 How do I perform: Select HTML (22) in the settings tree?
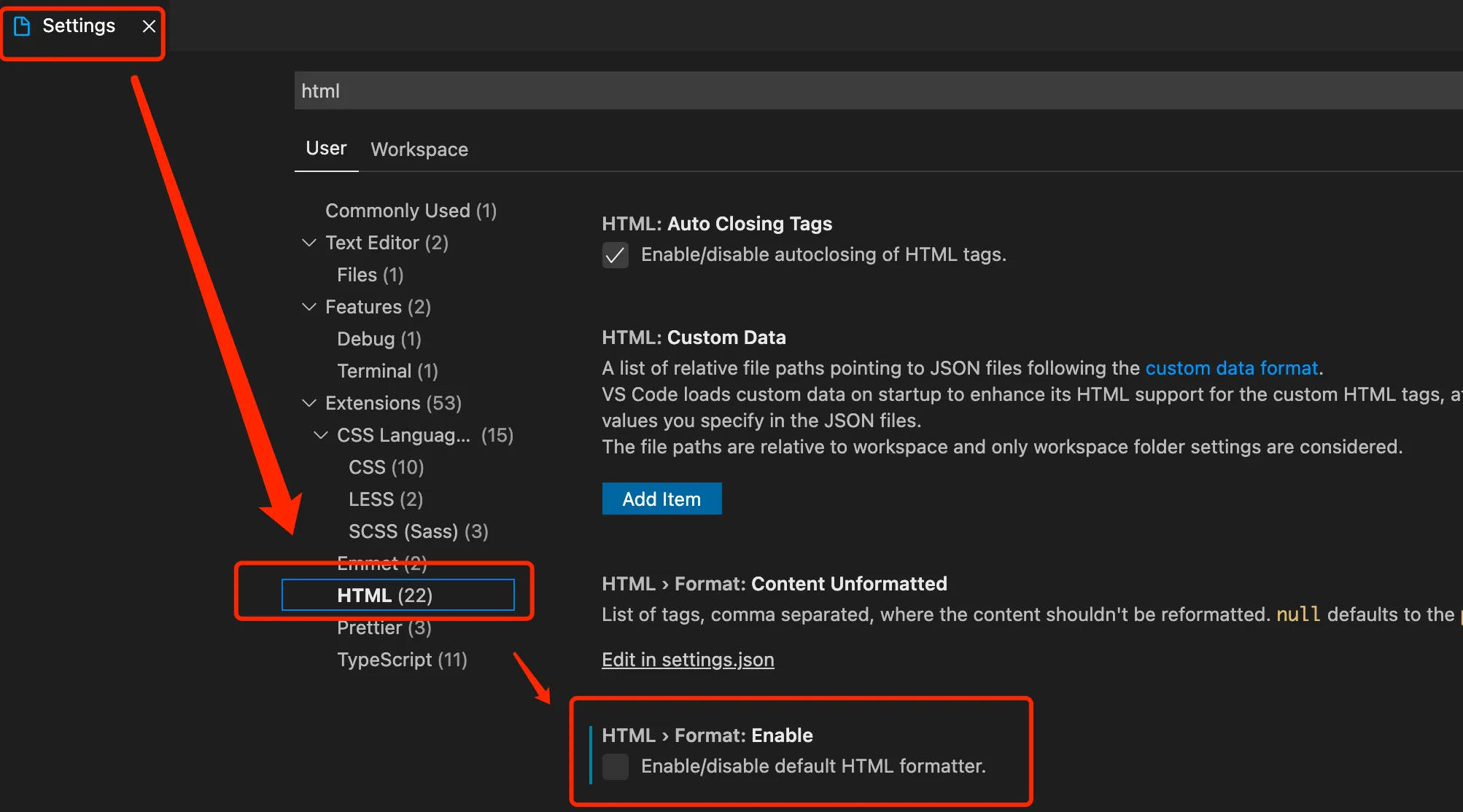[x=385, y=596]
